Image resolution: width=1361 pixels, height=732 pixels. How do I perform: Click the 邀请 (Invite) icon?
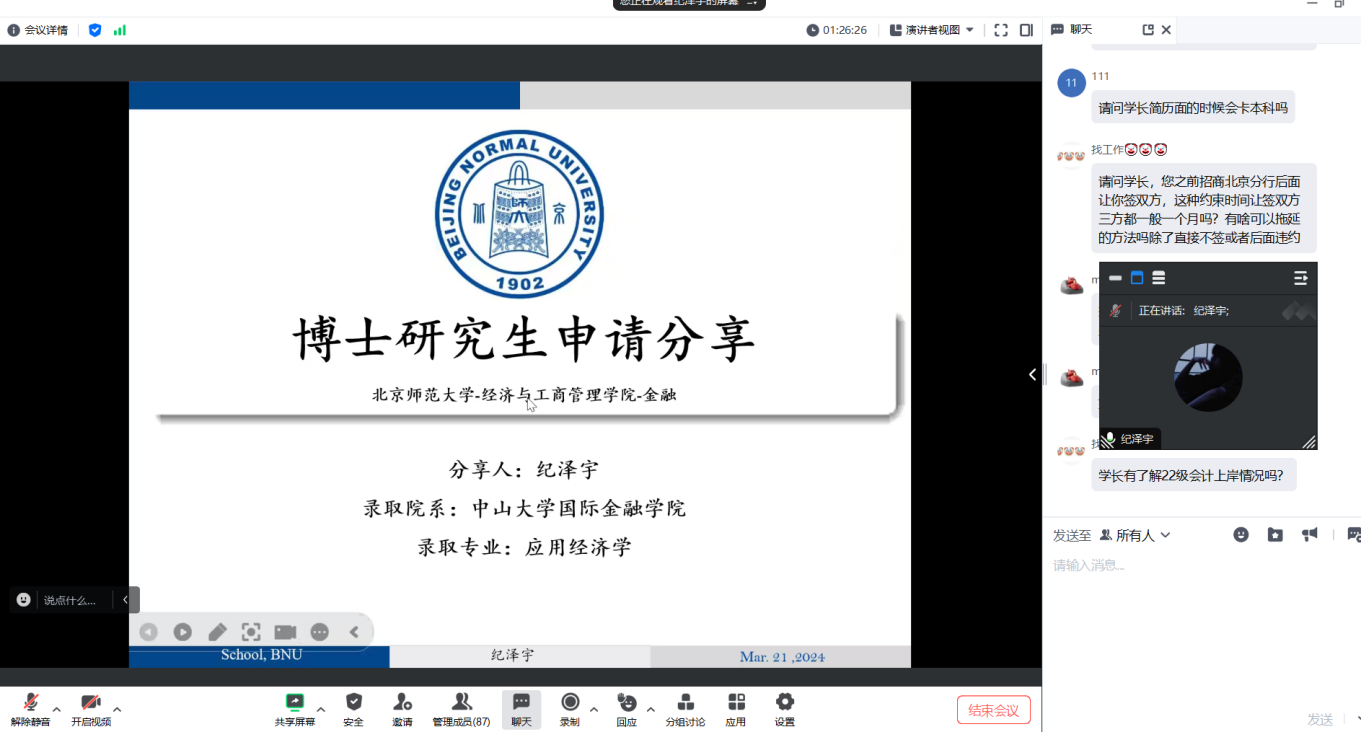[402, 709]
